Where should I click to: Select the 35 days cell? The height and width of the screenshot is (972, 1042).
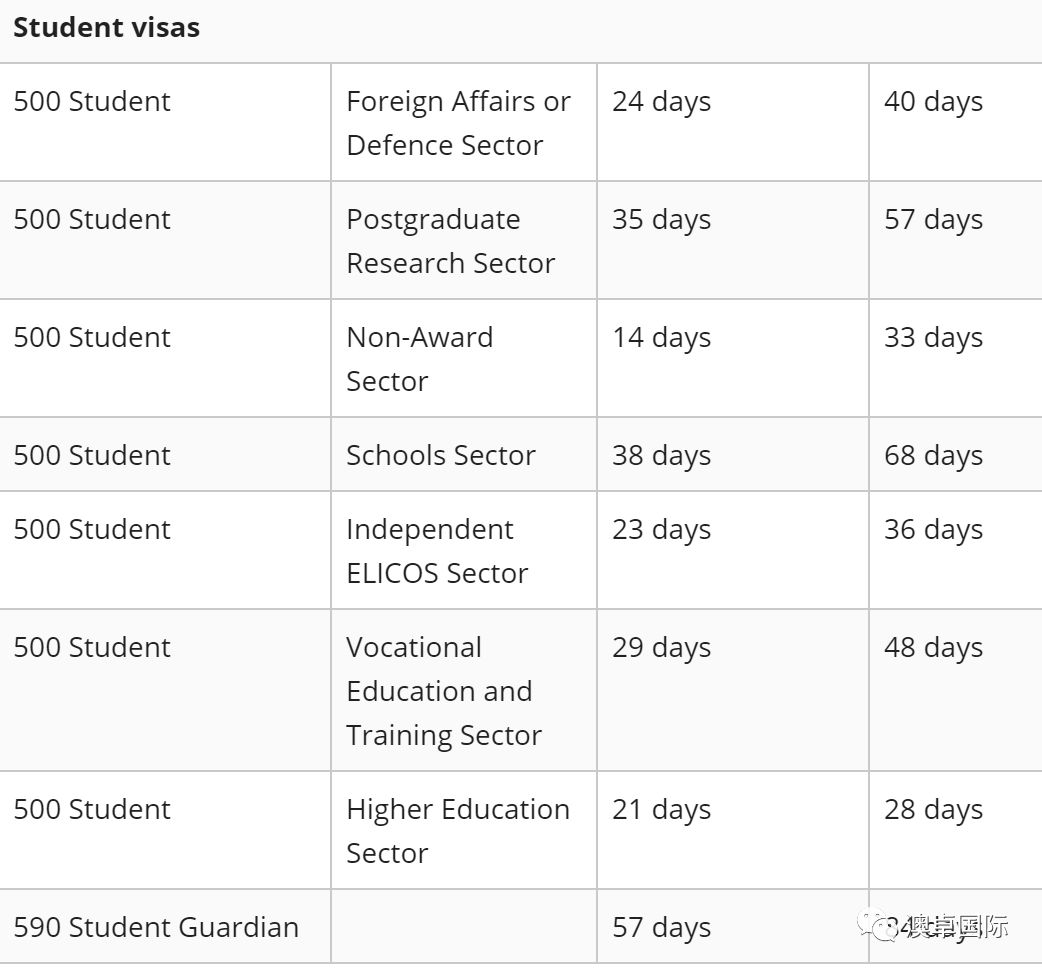(x=661, y=220)
